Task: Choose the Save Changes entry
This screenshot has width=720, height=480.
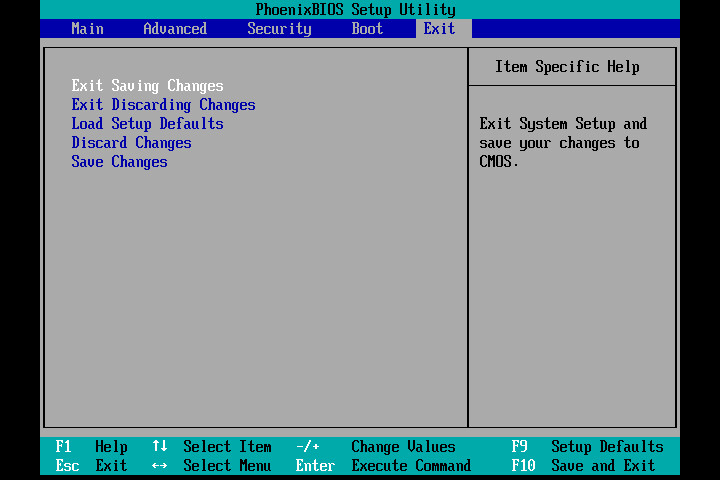Action: click(x=119, y=162)
